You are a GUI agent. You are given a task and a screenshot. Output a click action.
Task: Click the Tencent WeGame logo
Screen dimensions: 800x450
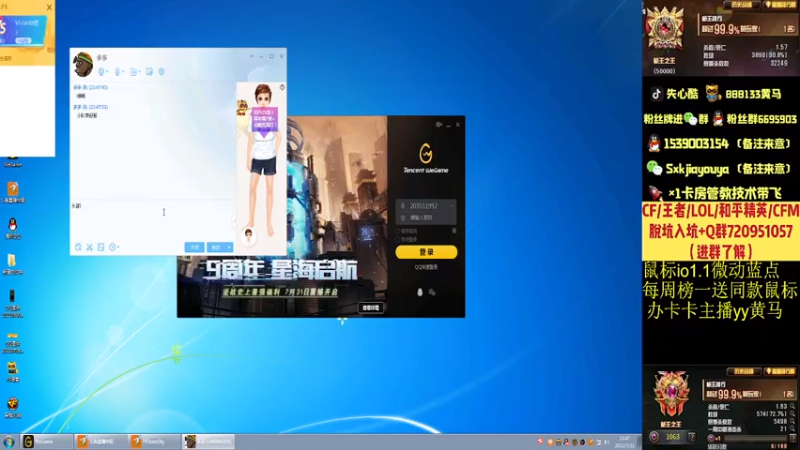(x=426, y=158)
